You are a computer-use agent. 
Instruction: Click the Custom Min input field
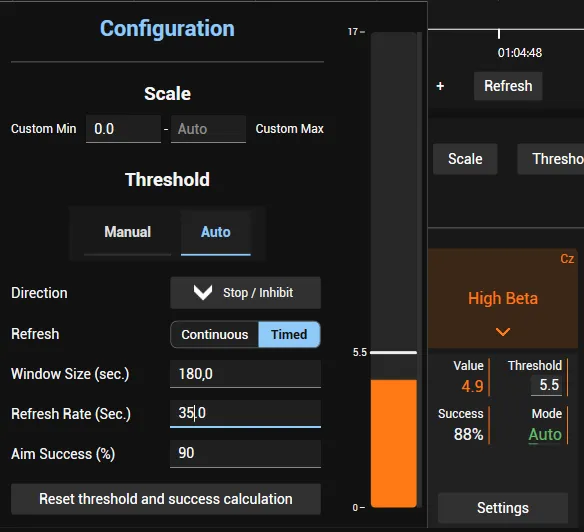123,129
